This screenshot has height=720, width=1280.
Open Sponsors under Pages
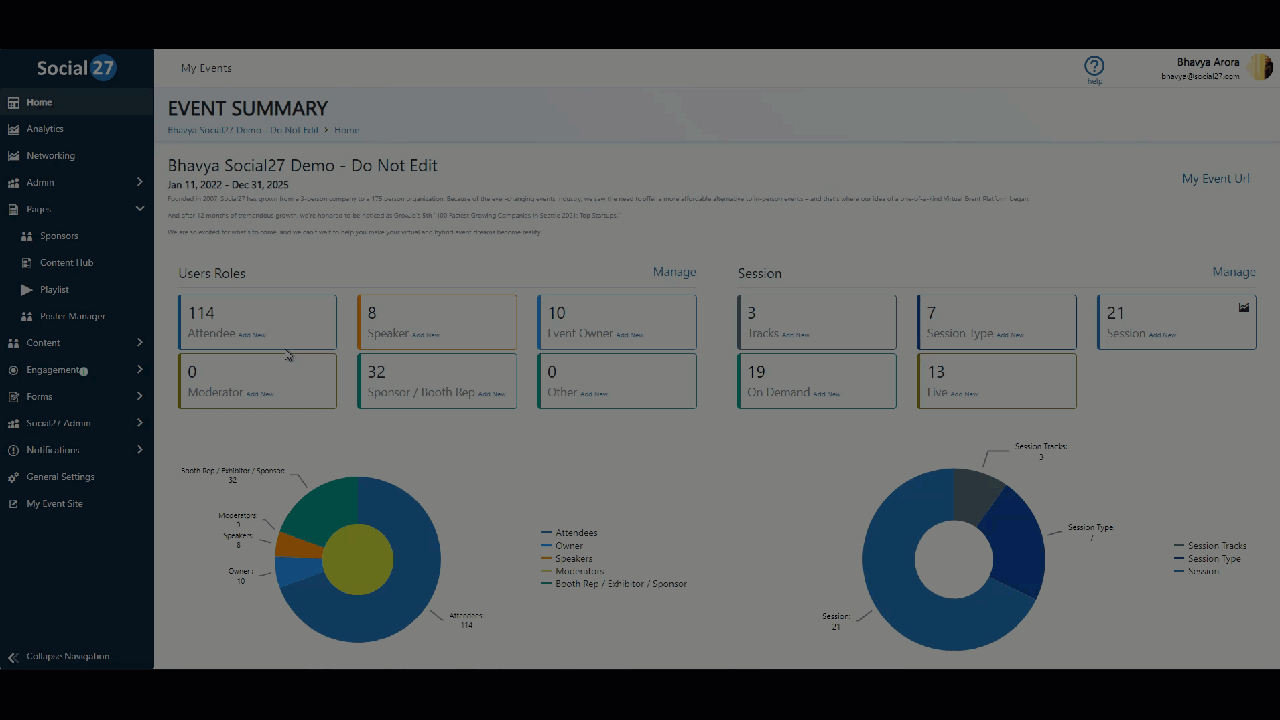[59, 236]
